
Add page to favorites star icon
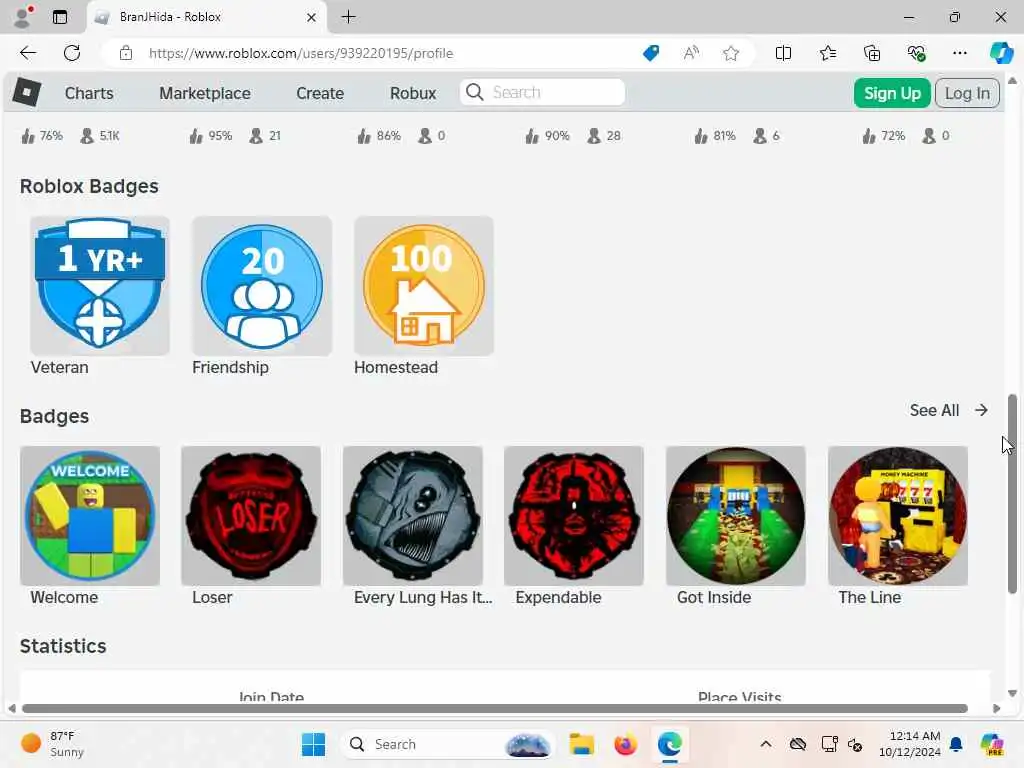pyautogui.click(x=731, y=53)
